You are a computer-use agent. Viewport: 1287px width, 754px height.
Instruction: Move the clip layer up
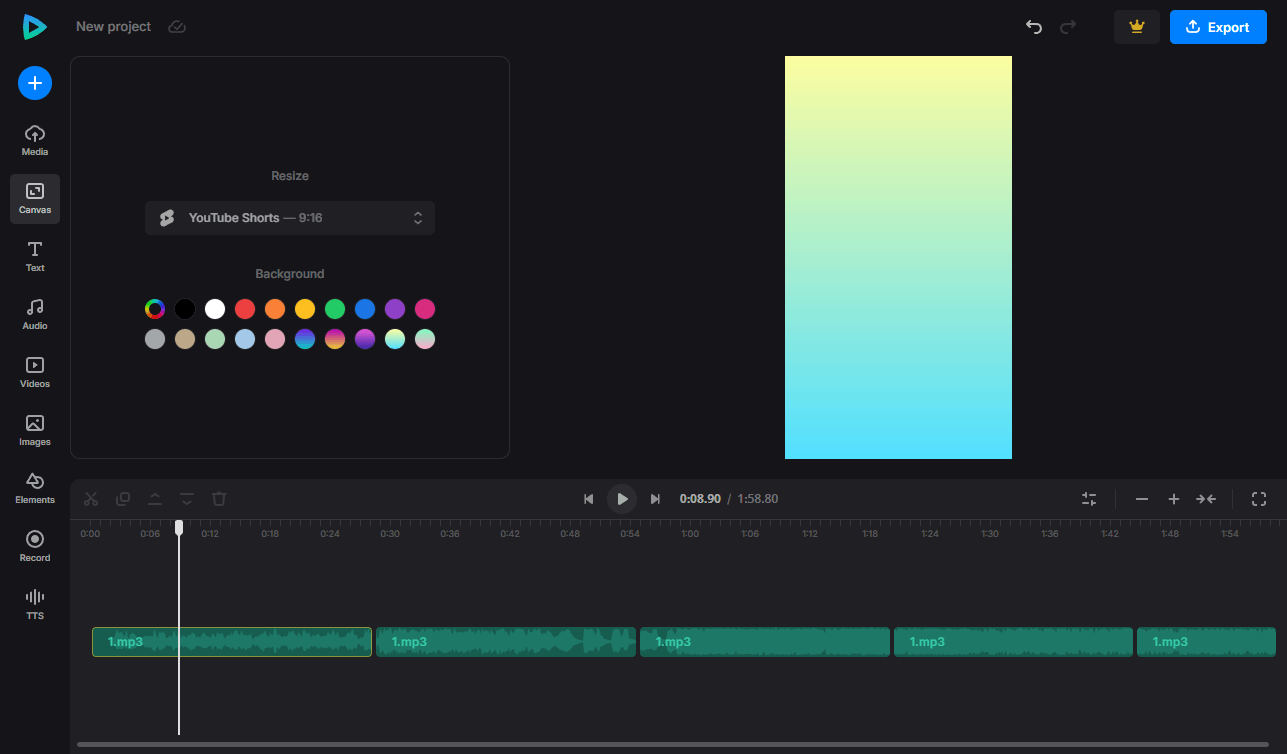coord(155,498)
